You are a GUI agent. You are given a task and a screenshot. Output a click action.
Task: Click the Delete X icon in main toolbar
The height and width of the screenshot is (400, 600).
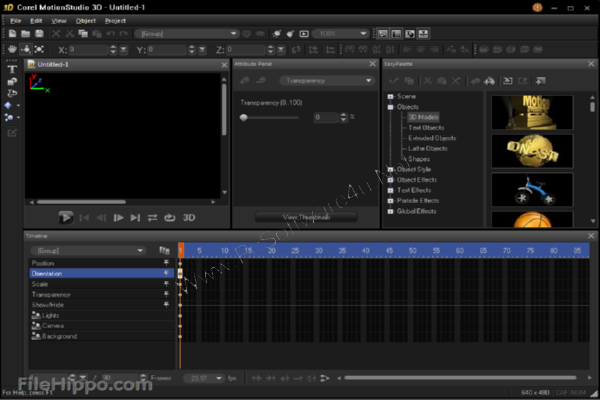point(56,34)
